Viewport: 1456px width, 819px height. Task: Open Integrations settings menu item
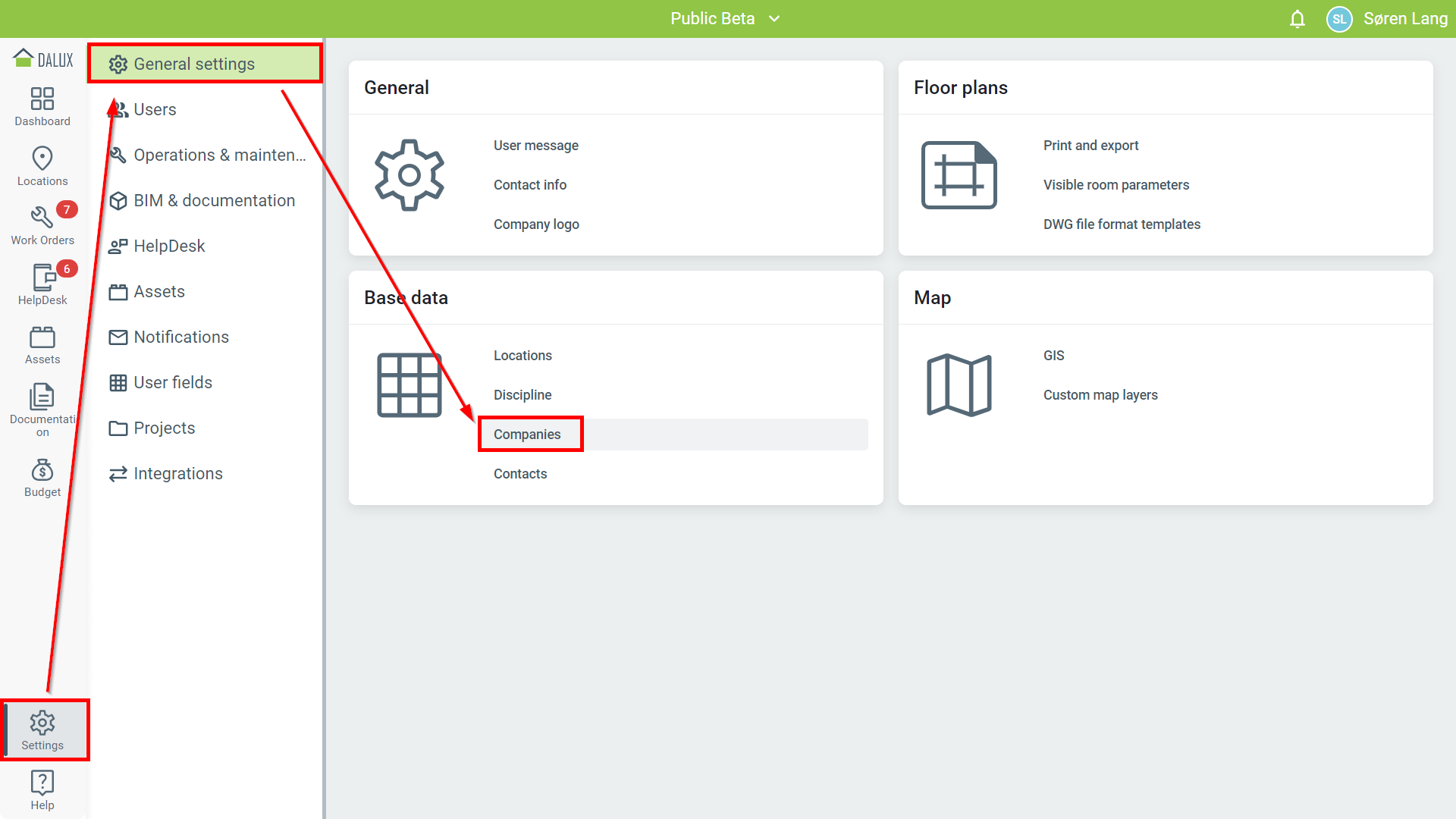[x=177, y=474]
